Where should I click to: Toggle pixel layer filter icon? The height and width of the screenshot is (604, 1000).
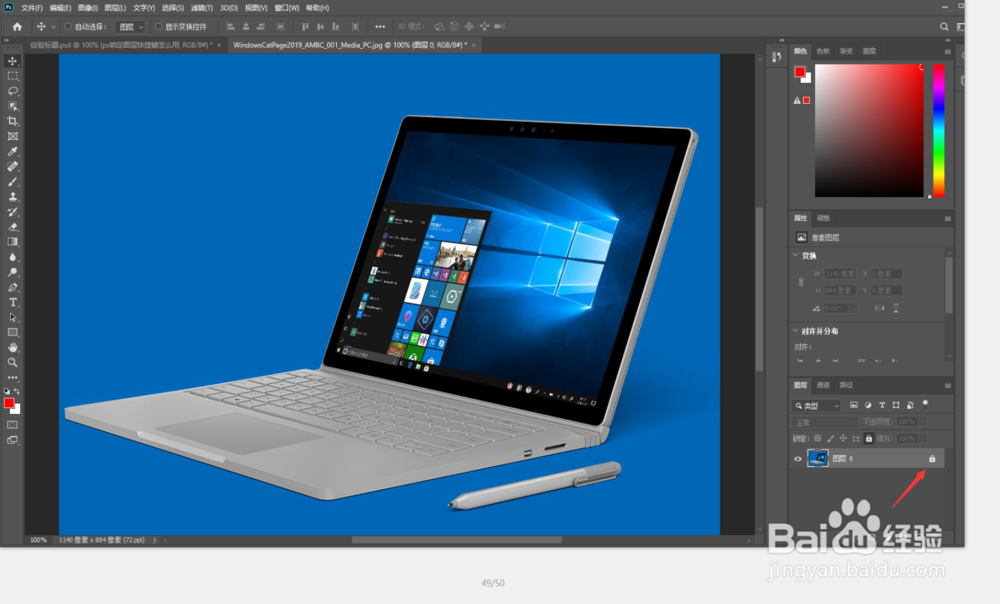click(854, 405)
